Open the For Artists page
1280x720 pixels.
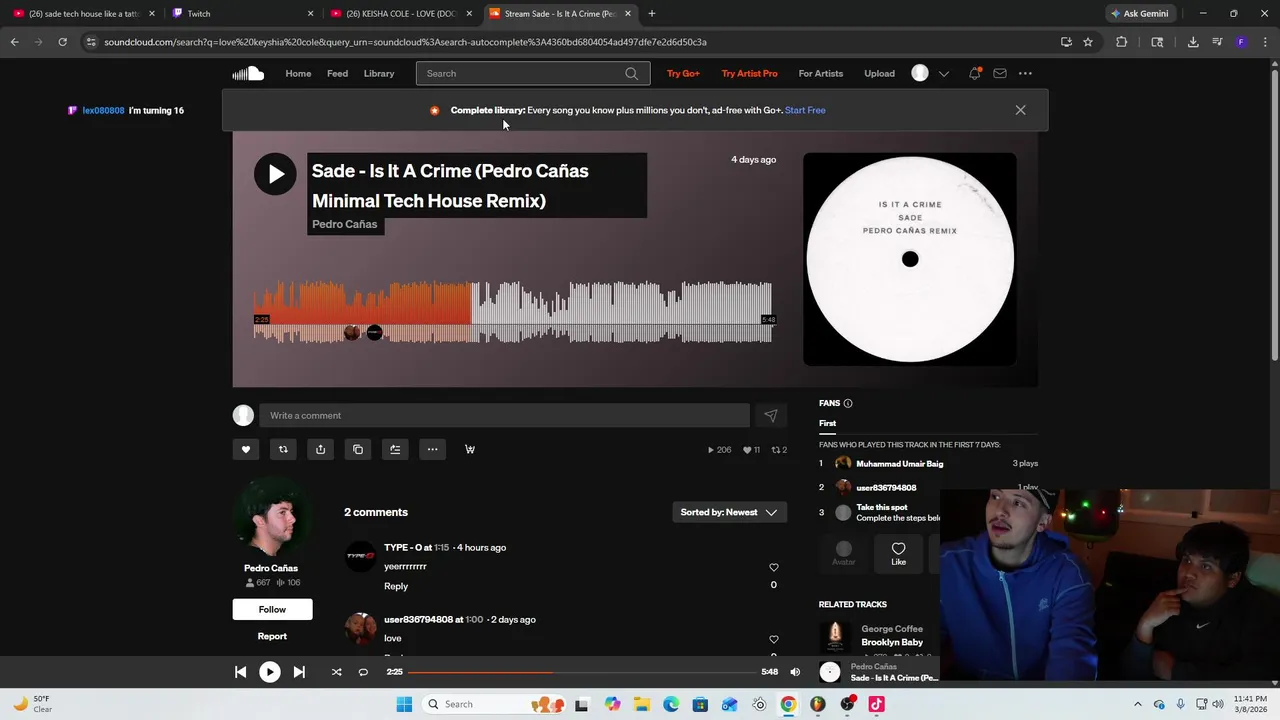[x=820, y=73]
